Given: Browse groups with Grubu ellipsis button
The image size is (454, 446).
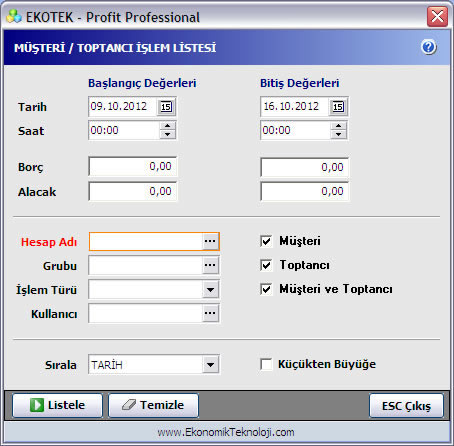Looking at the screenshot, I should coord(210,265).
